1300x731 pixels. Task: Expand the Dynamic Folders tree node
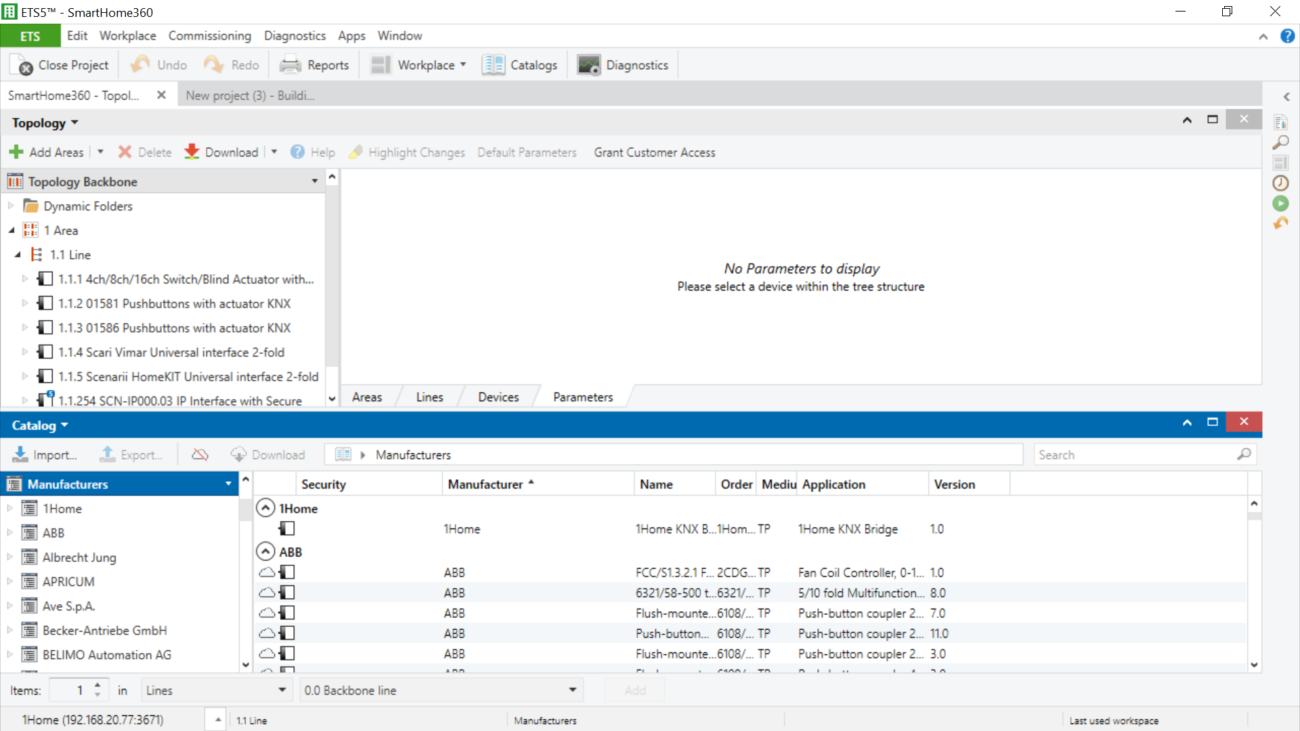(11, 206)
